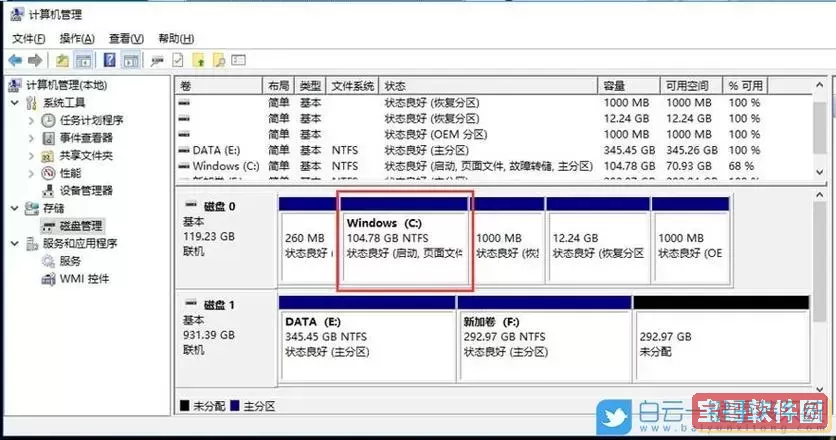This screenshot has width=836, height=440.
Task: Click the checkmark document toolbar icon
Action: click(178, 61)
